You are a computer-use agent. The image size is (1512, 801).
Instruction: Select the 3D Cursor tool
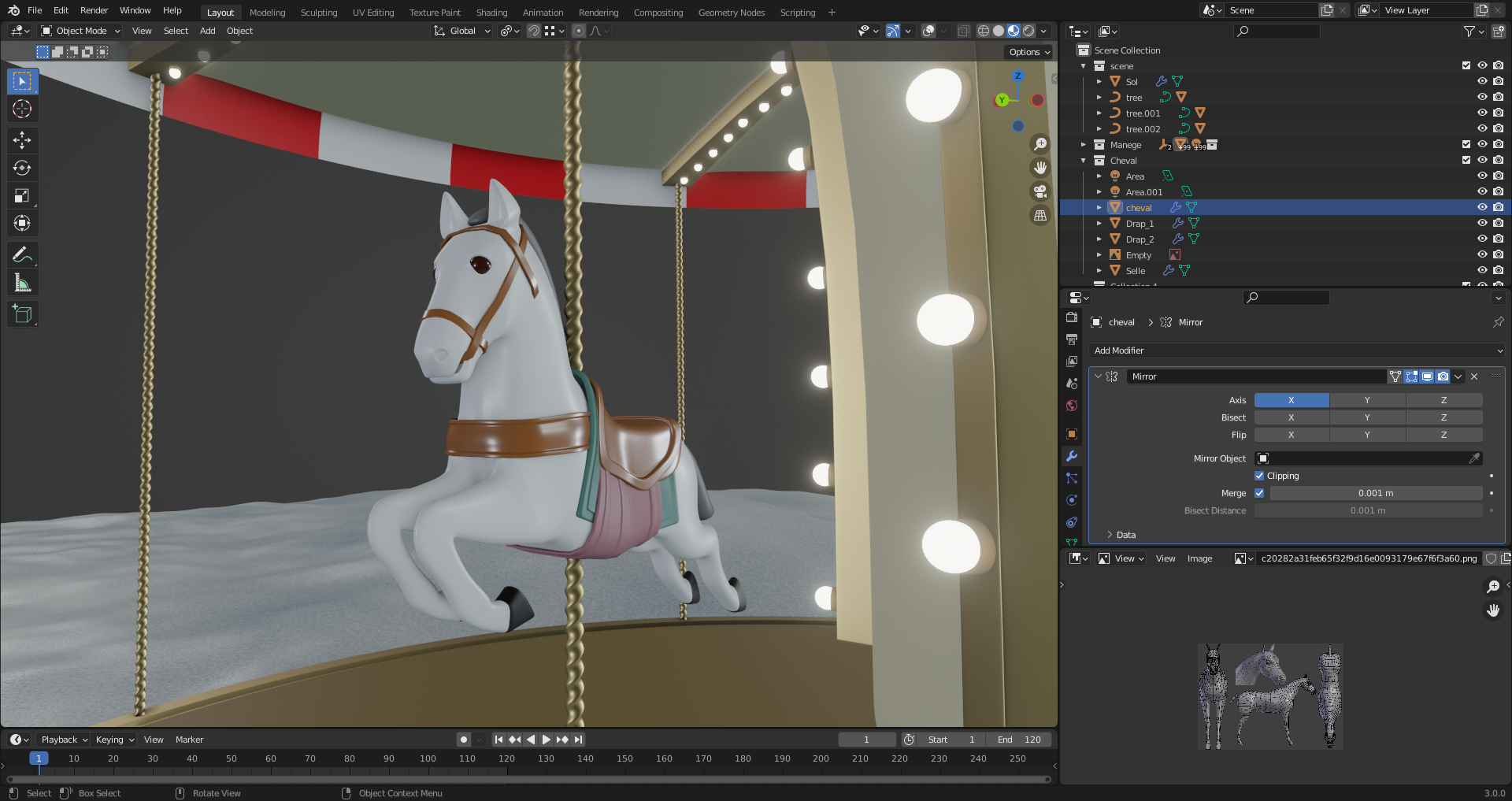[x=22, y=109]
